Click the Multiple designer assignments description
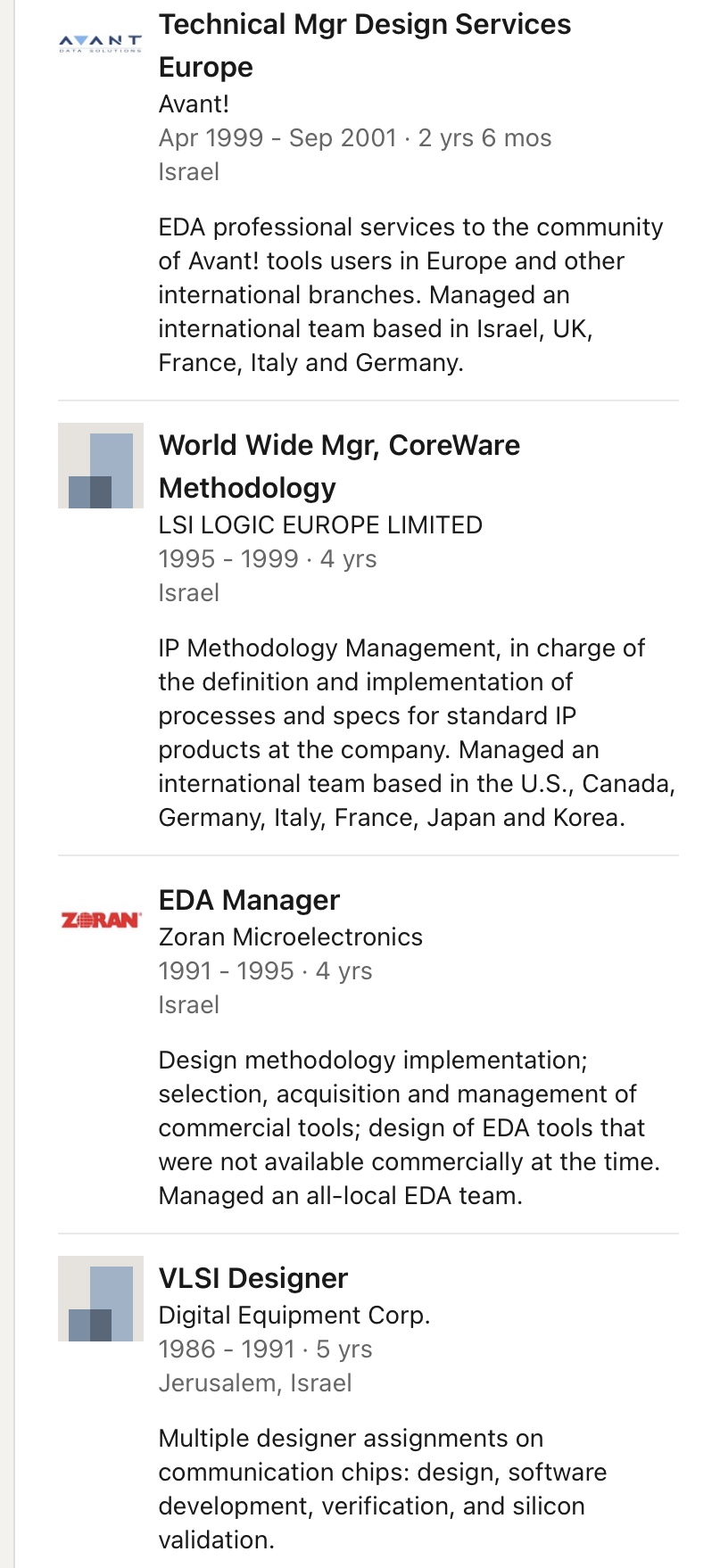This screenshot has width=720, height=1568. [382, 1489]
